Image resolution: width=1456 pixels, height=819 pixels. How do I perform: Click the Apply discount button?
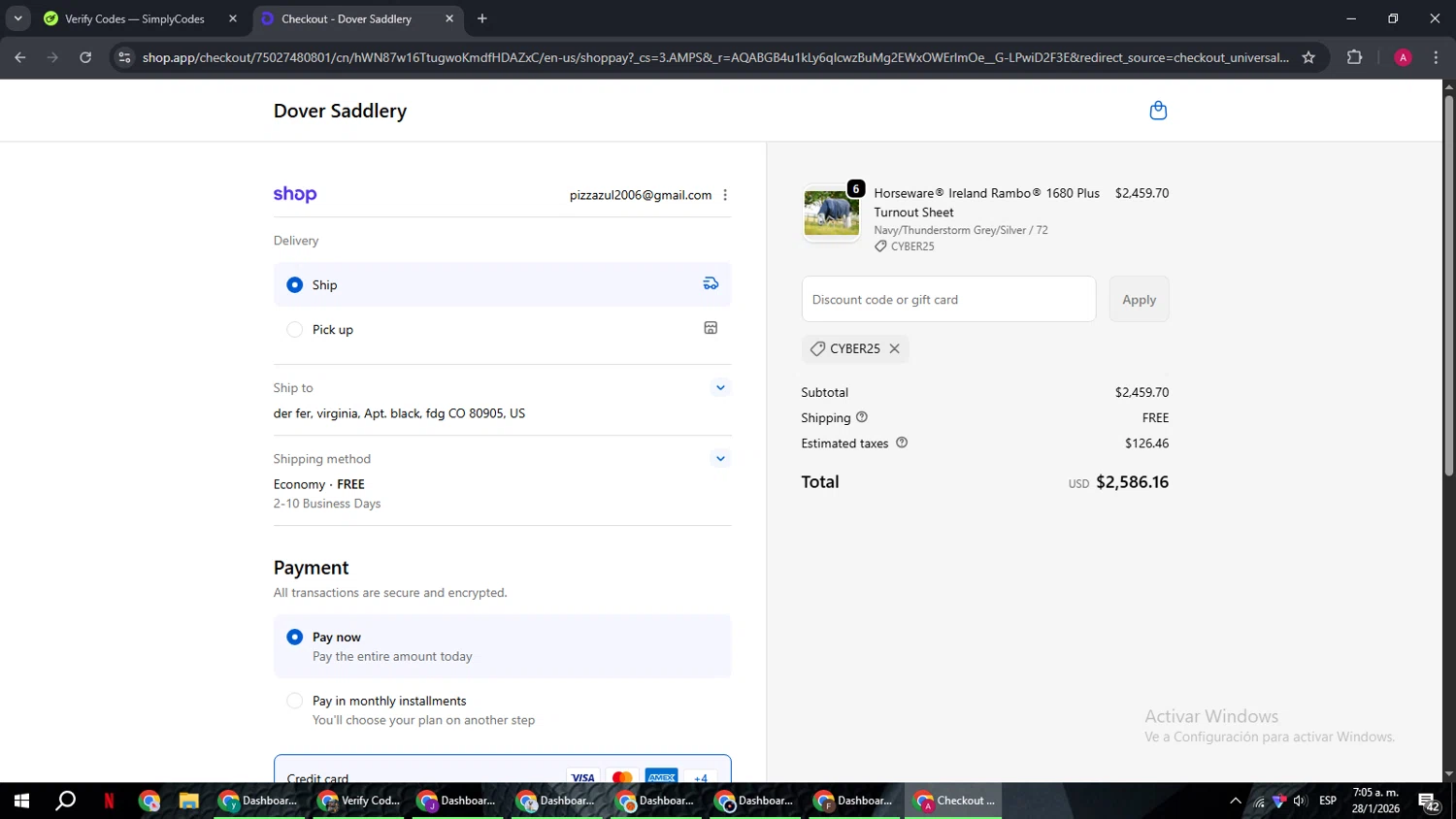[1139, 300]
